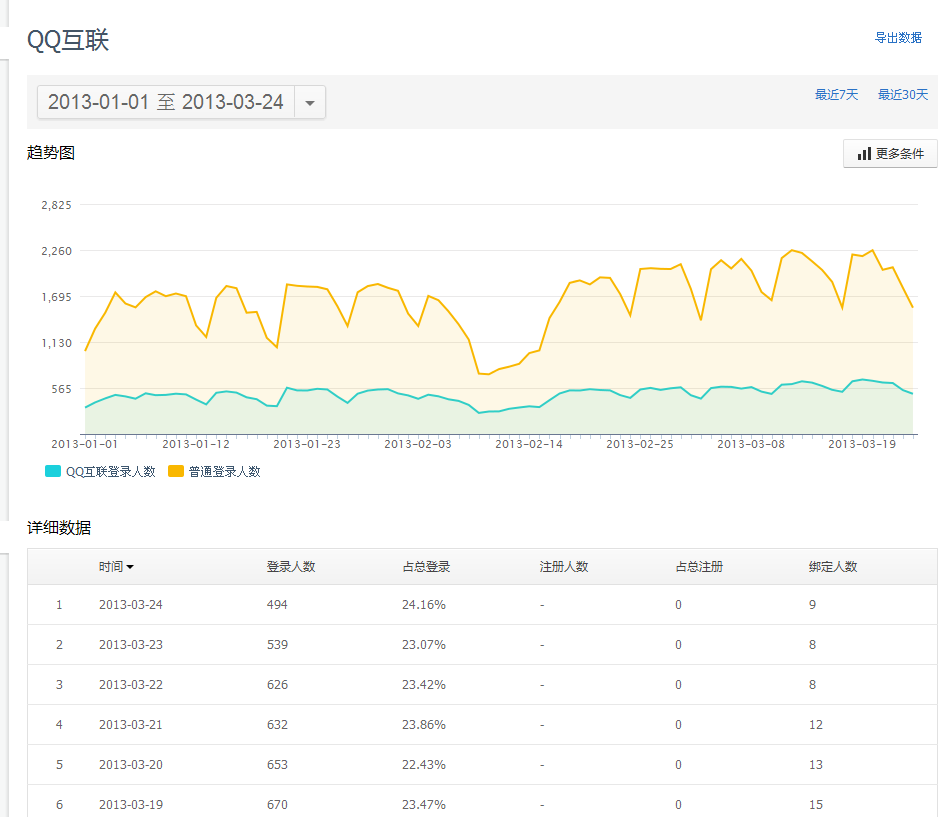Click the orange 普通登录人数 legend swatch
Viewport: 946px width, 817px height.
(175, 472)
